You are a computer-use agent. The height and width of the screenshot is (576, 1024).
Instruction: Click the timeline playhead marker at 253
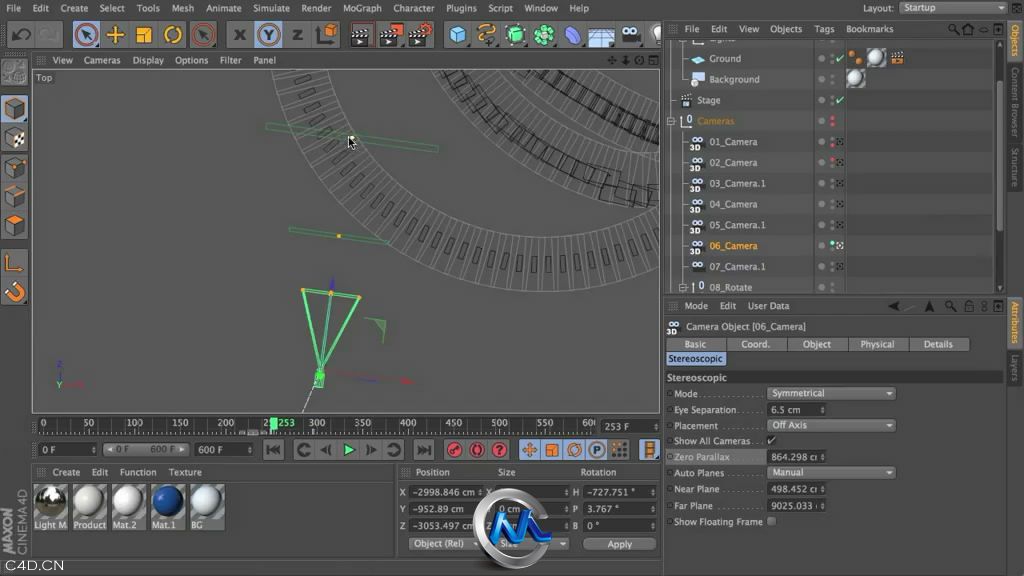click(274, 423)
